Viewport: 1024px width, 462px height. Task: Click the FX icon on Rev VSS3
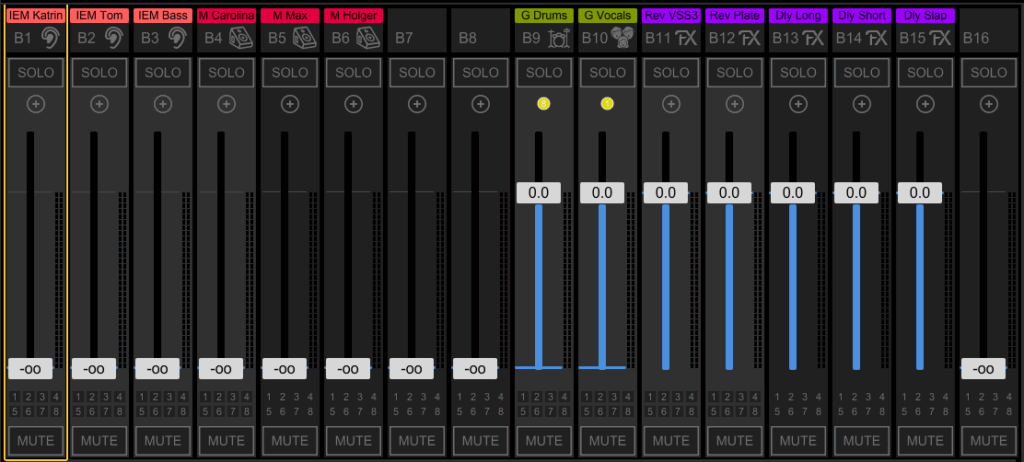pyautogui.click(x=686, y=38)
